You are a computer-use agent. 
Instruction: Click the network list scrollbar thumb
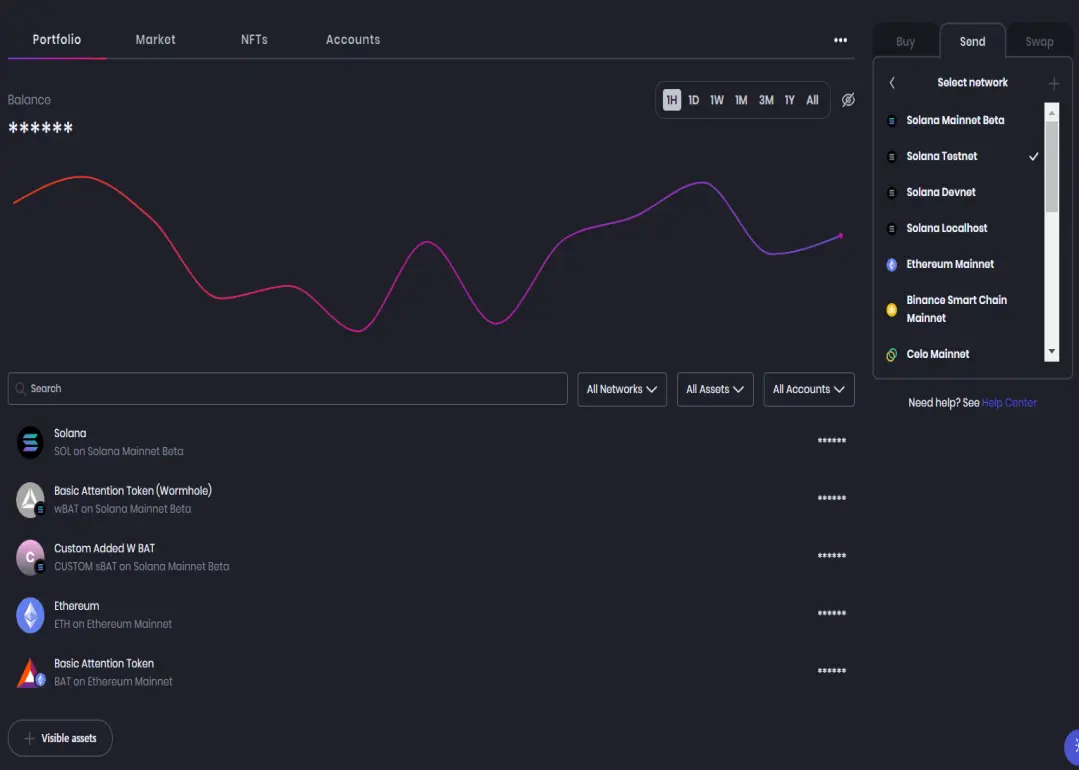[x=1051, y=167]
